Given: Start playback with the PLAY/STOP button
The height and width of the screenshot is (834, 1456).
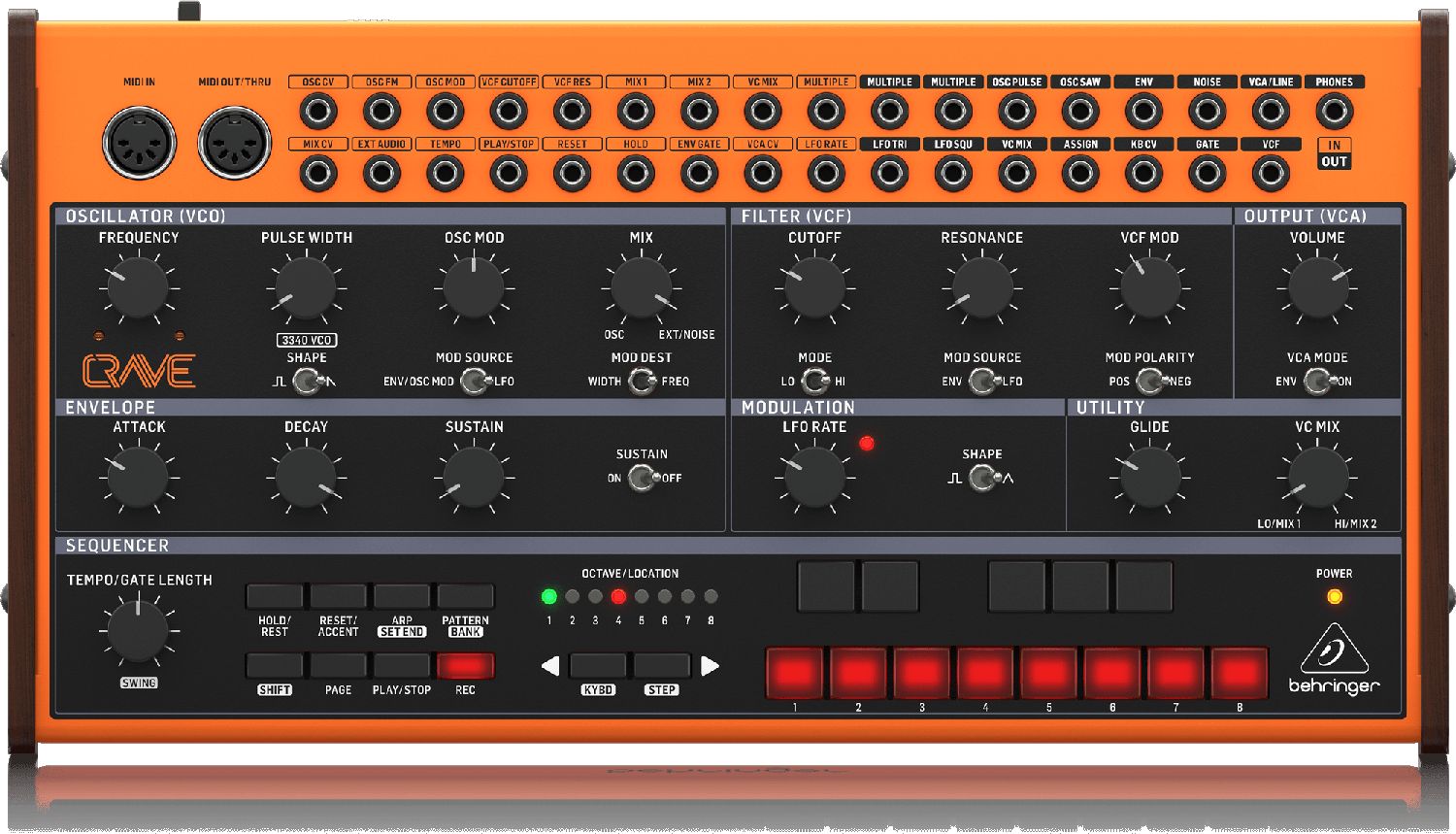Looking at the screenshot, I should [402, 666].
